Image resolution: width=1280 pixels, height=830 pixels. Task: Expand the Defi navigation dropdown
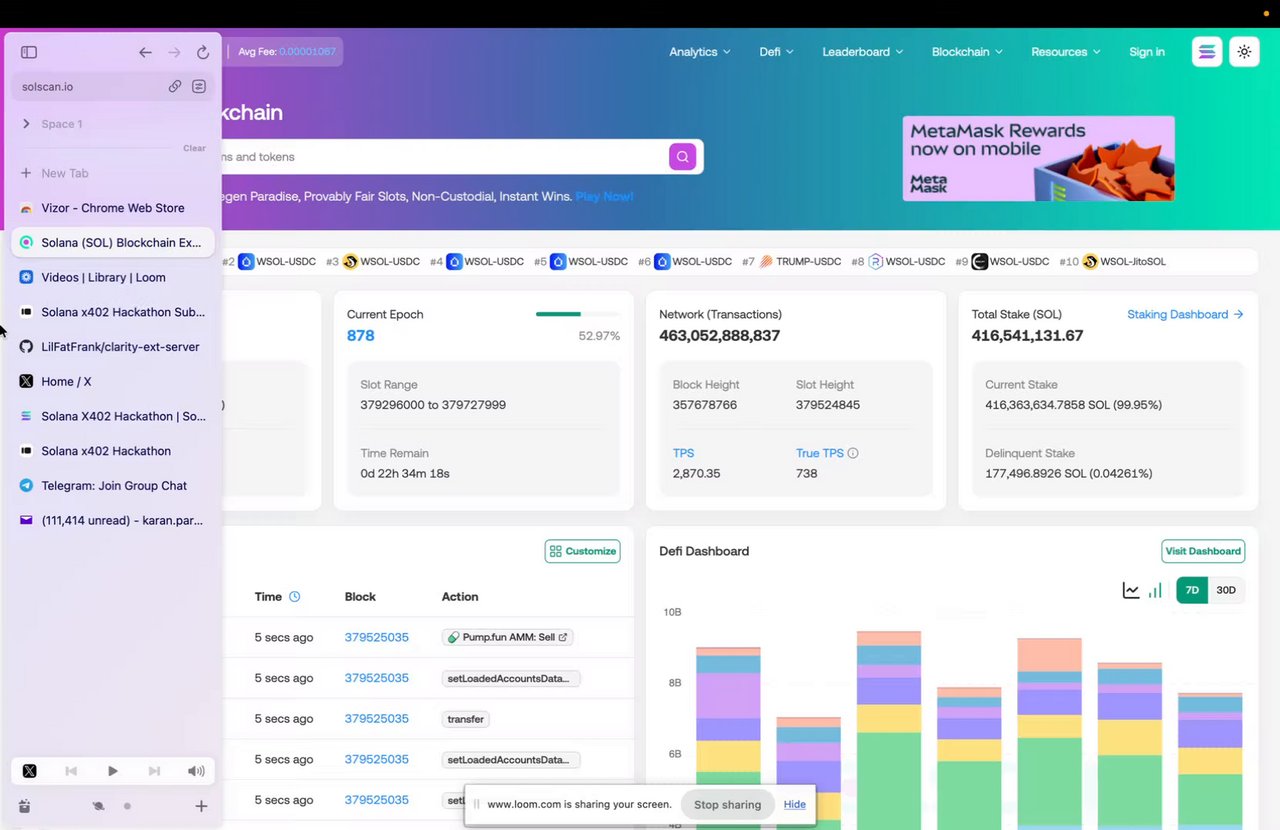777,52
